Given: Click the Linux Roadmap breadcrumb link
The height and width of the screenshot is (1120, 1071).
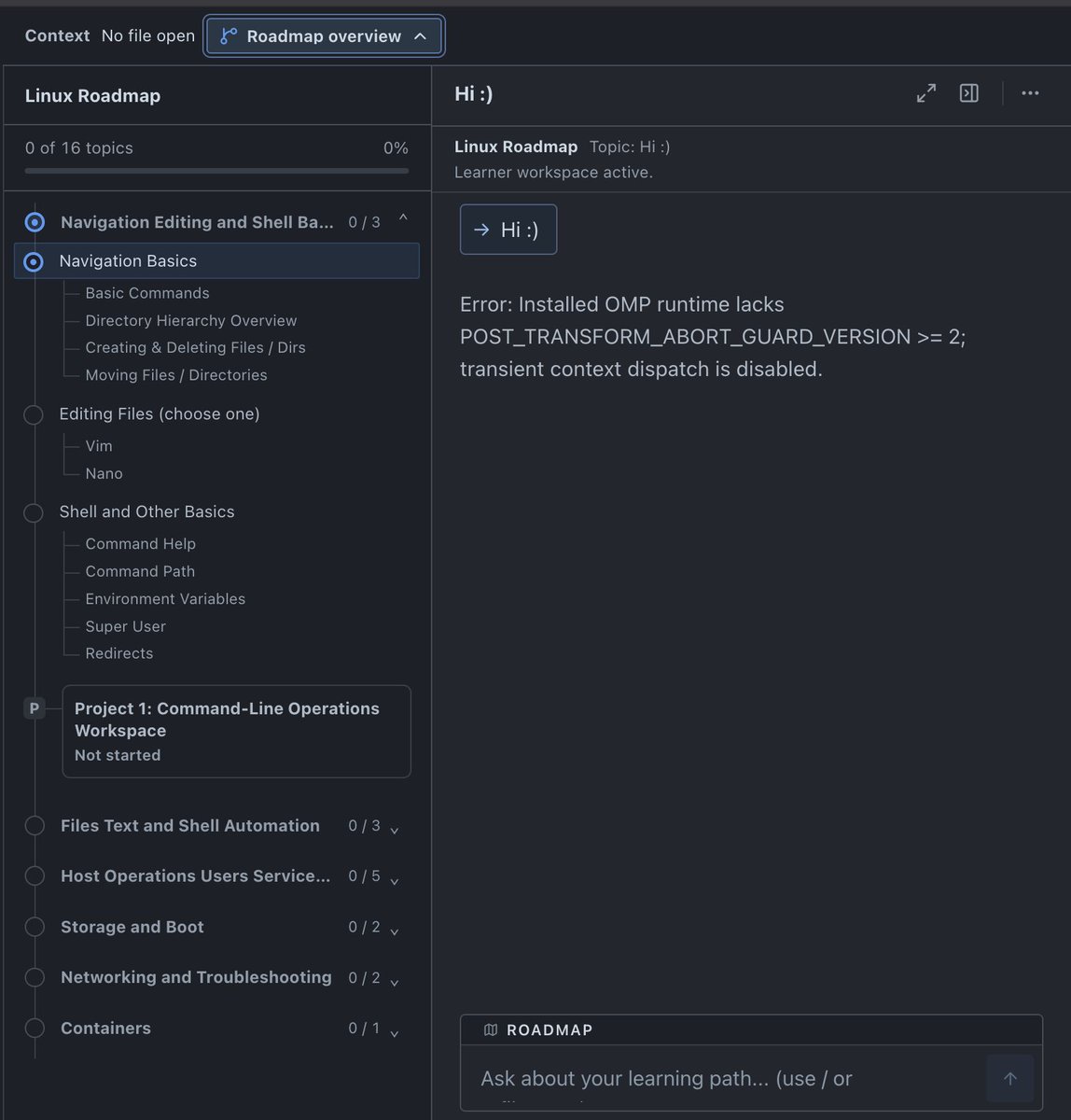Looking at the screenshot, I should [x=516, y=147].
